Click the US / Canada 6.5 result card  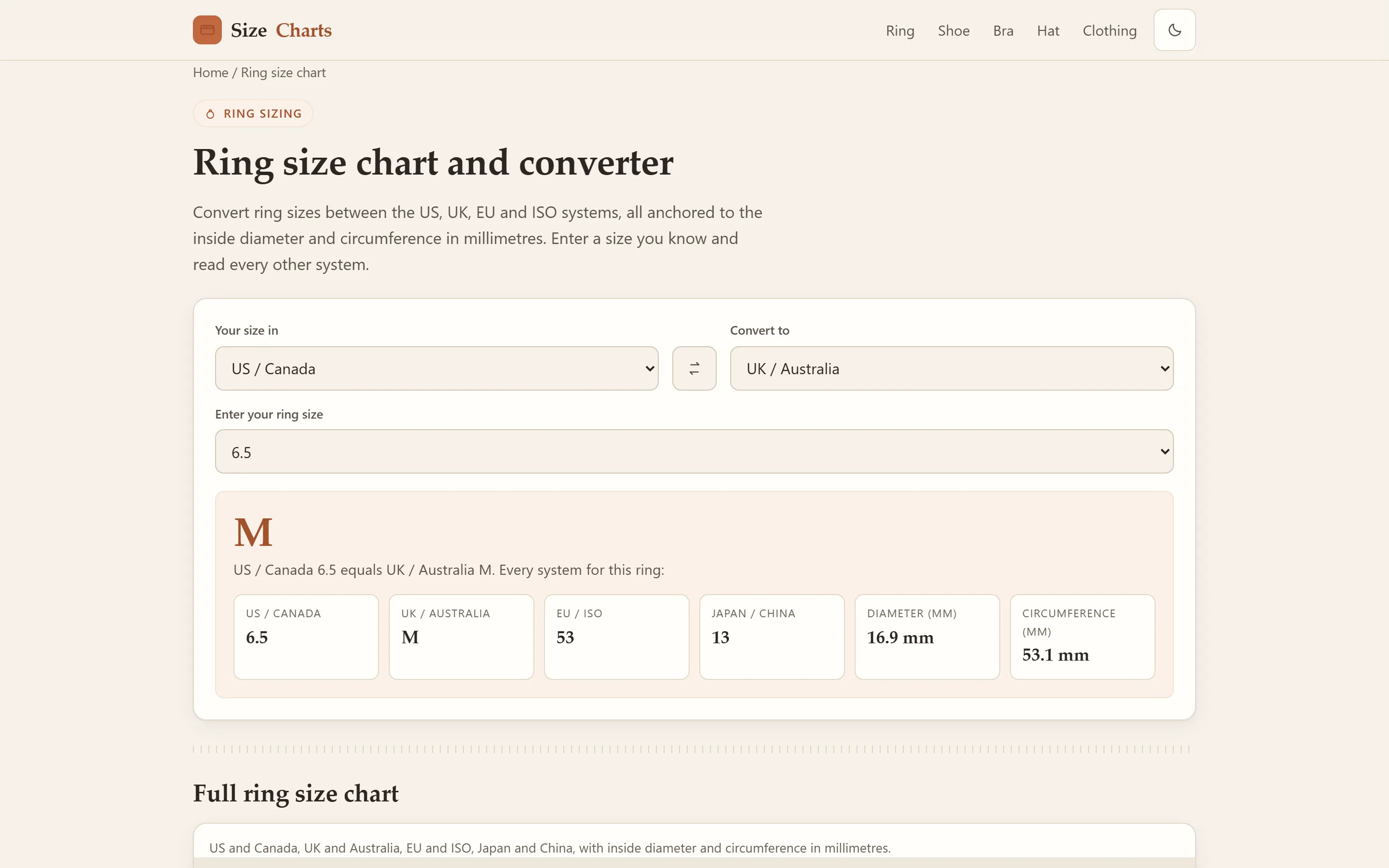[306, 637]
